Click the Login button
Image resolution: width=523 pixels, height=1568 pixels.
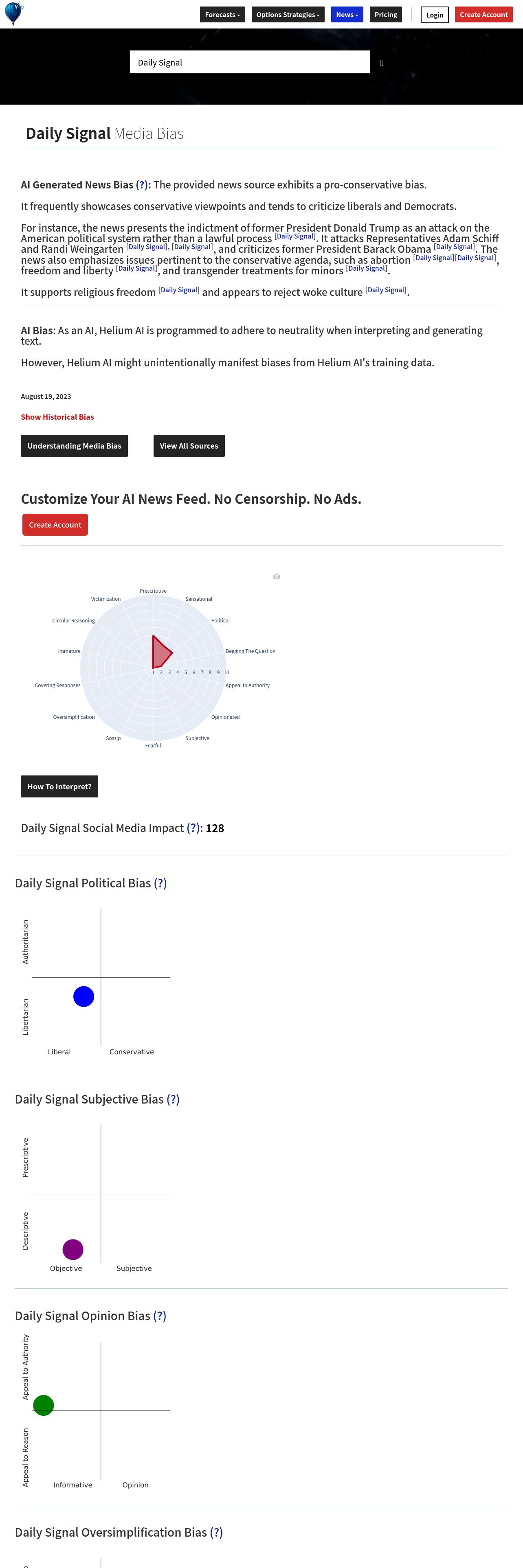(435, 15)
